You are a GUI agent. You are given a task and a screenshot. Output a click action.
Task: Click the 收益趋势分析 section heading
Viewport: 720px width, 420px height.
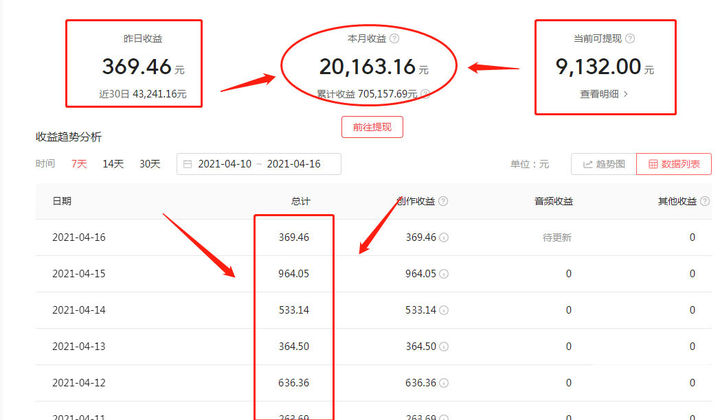[68, 137]
